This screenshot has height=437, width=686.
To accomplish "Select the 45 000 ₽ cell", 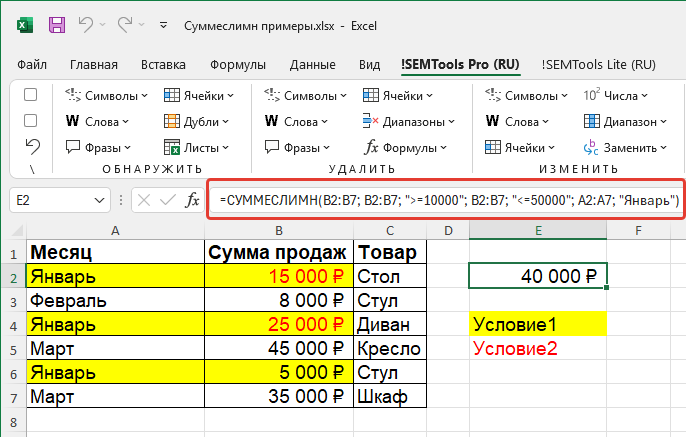I will [279, 348].
